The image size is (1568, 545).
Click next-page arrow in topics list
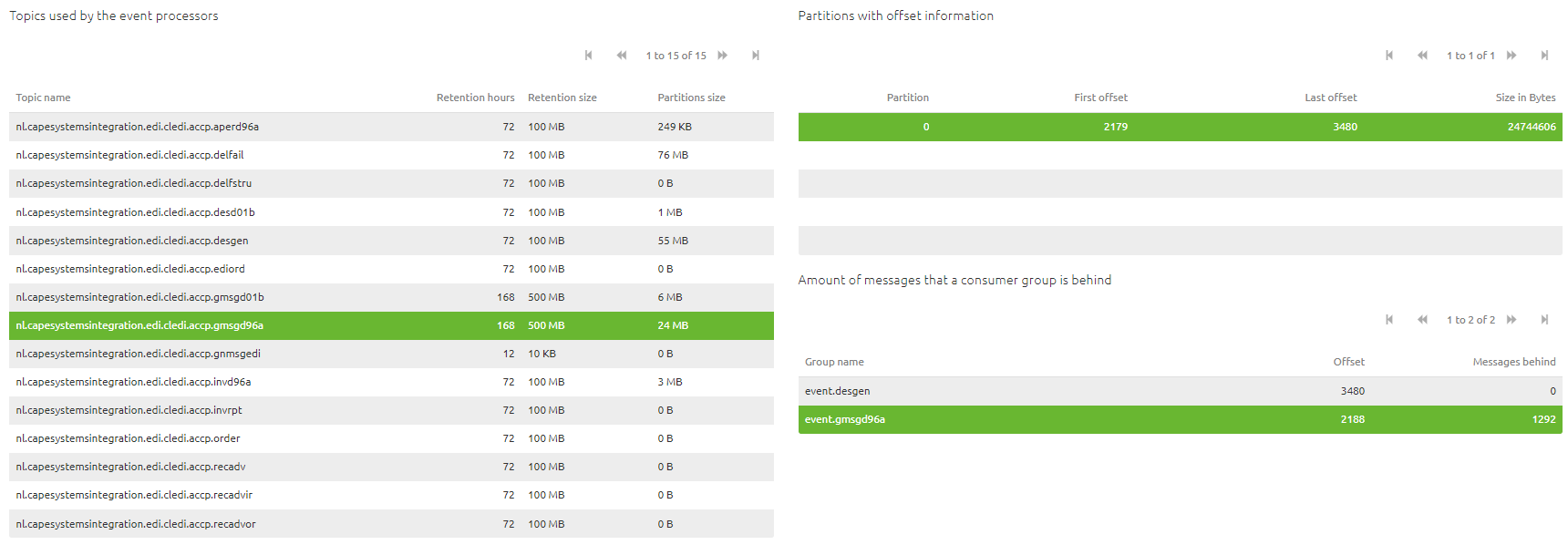pyautogui.click(x=722, y=55)
